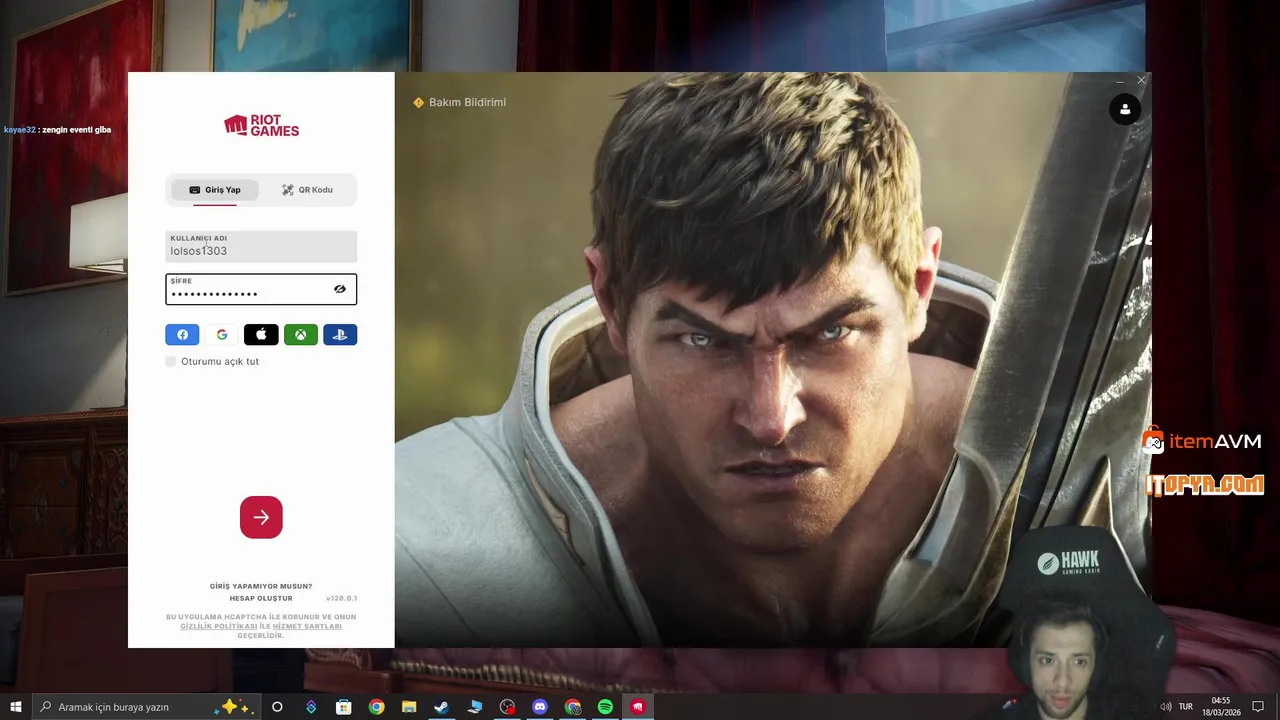Open the Windows notification center
1280x720 pixels.
coord(1258,707)
